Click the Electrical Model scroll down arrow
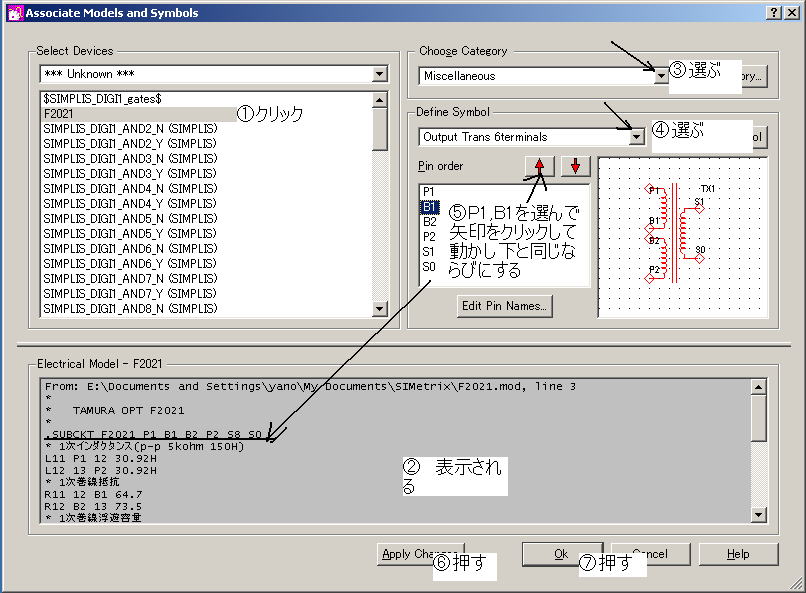Image resolution: width=806 pixels, height=593 pixels. point(759,514)
